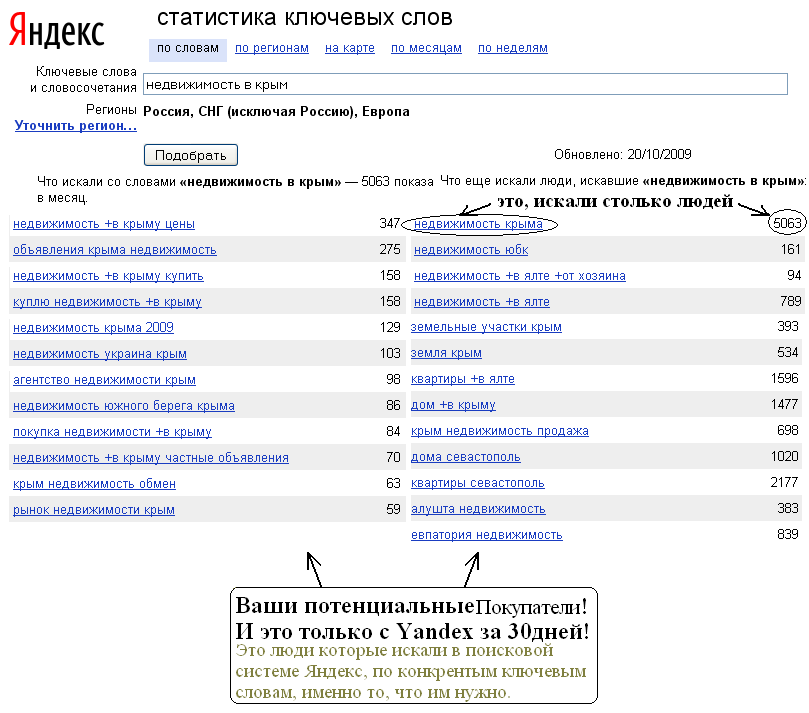Click 'куплю недвижимость +в крыму' link
This screenshot has width=809, height=713.
107,302
